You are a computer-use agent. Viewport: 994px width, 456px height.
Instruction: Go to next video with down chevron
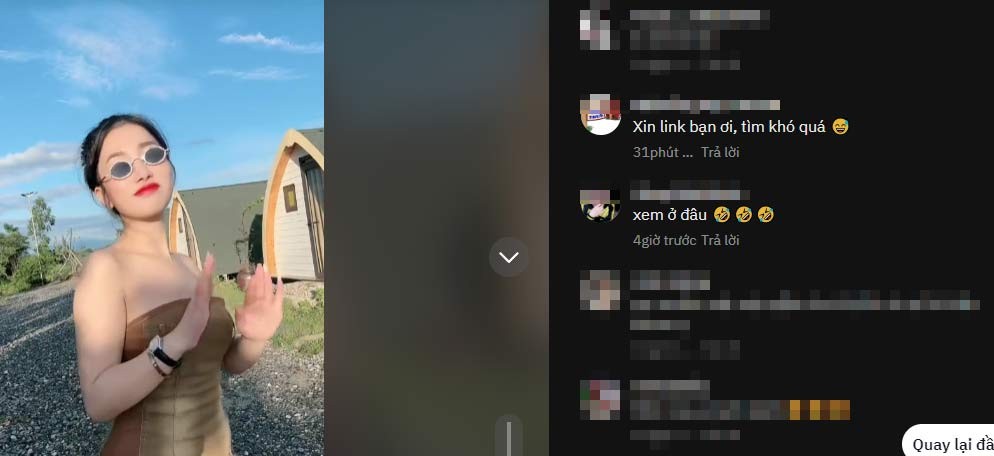pyautogui.click(x=508, y=257)
